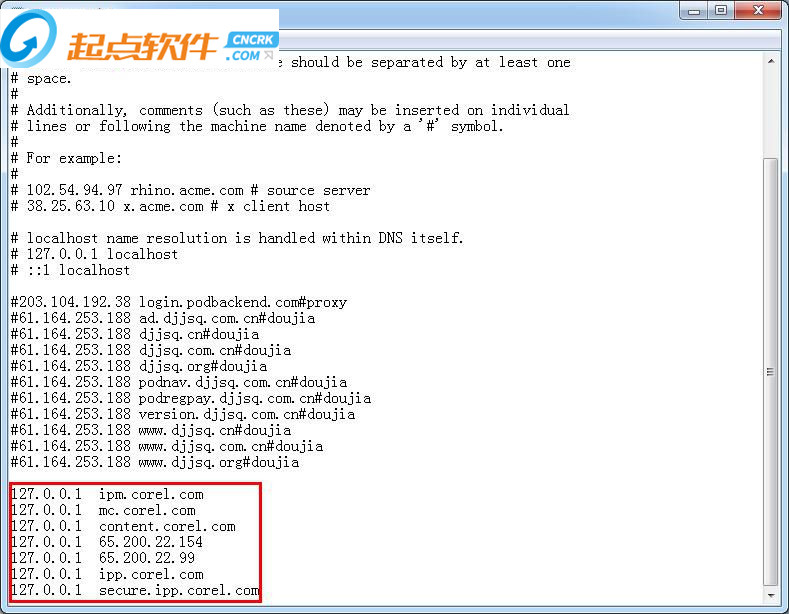This screenshot has width=789, height=614.
Task: Minimize the Notepad window
Action: tap(694, 11)
